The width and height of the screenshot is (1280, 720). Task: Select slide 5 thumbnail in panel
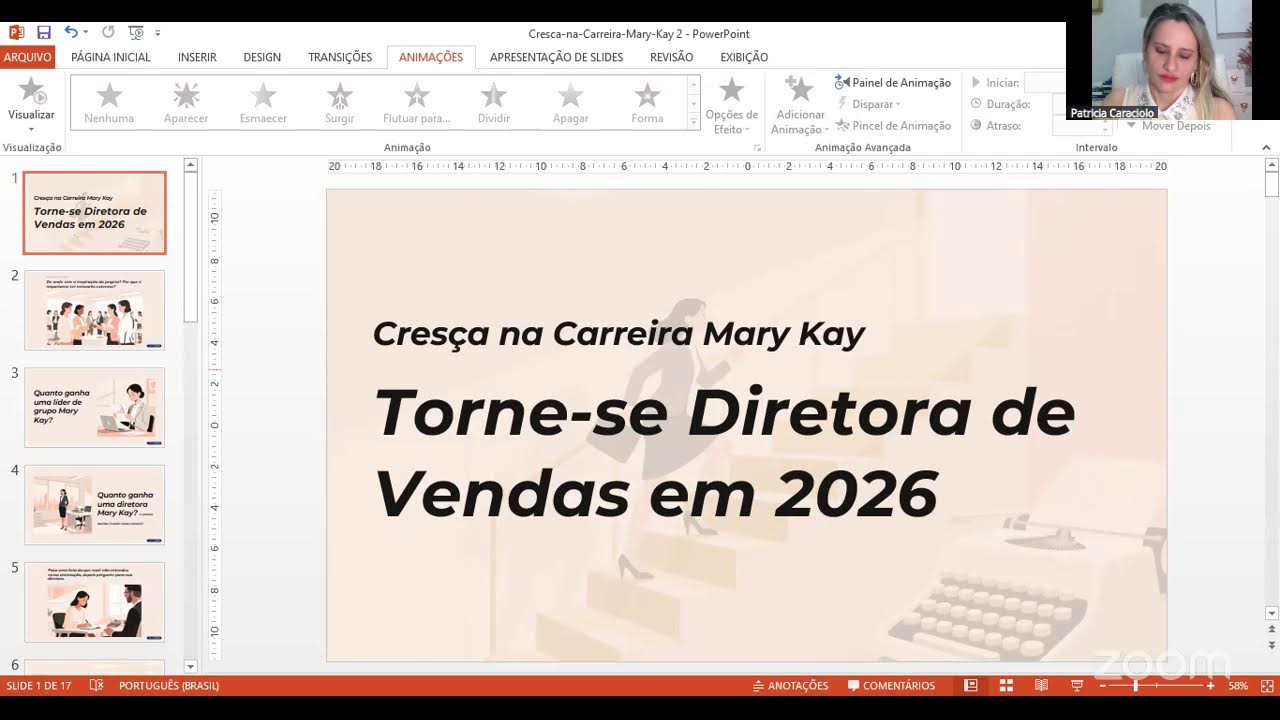point(95,602)
